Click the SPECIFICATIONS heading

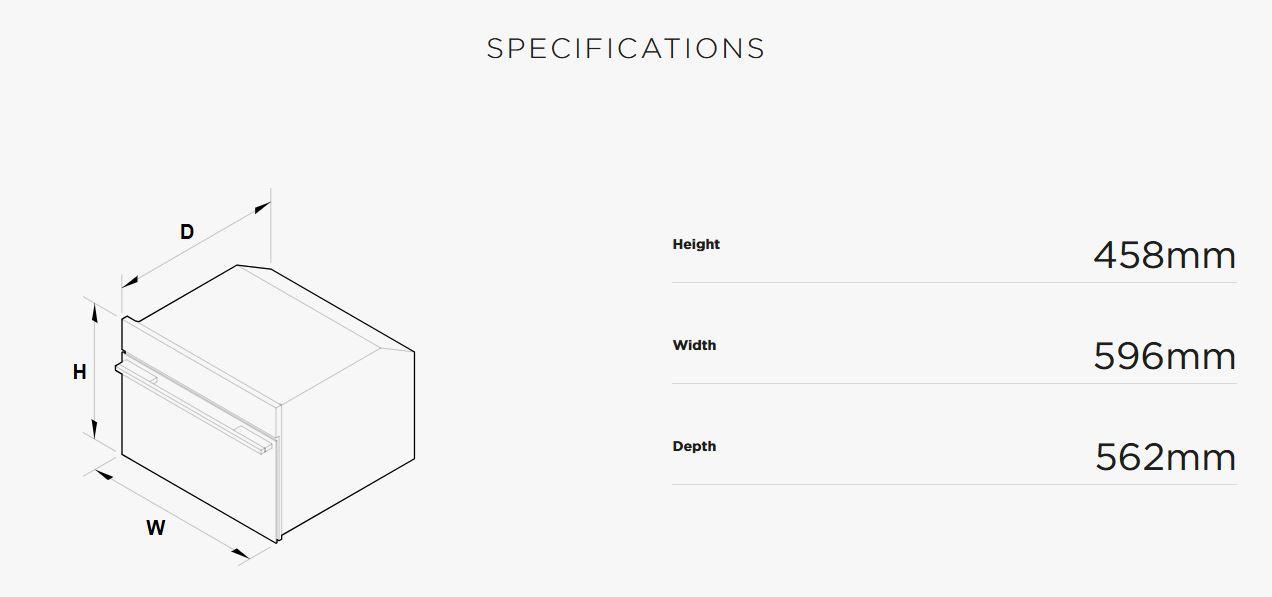pyautogui.click(x=626, y=49)
